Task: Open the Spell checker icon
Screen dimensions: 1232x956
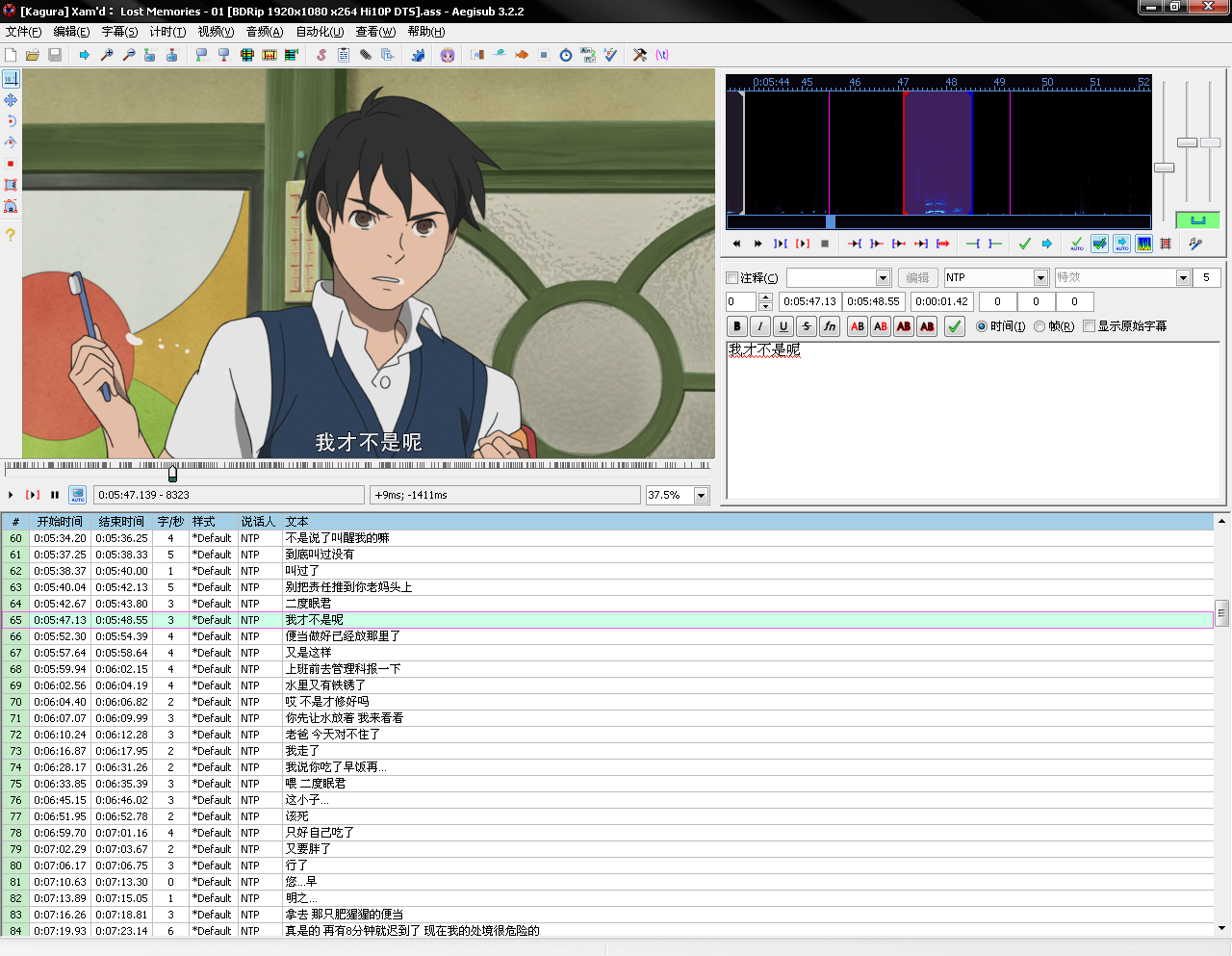Action: coord(610,55)
